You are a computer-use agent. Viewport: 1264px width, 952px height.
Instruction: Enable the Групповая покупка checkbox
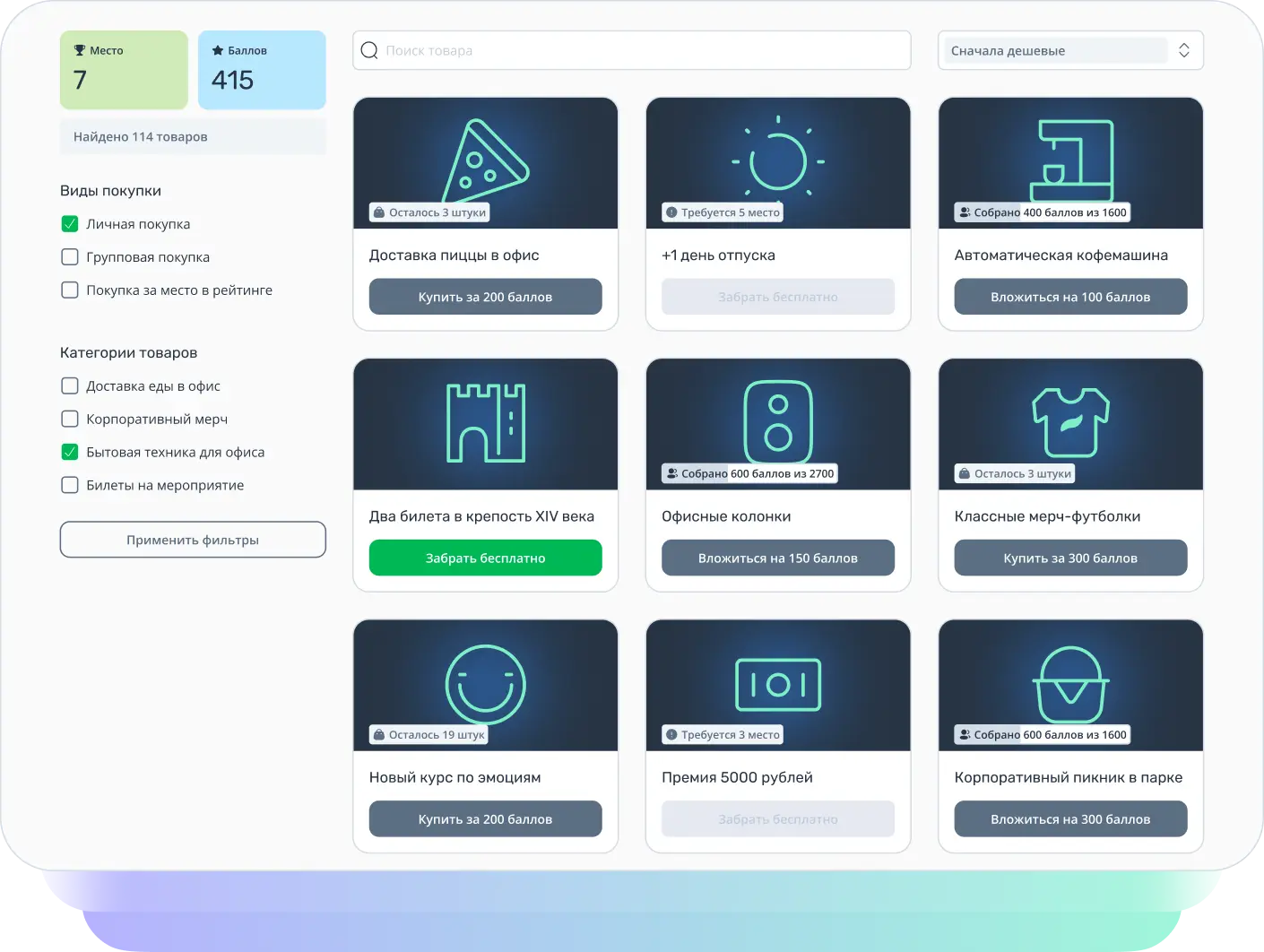tap(70, 257)
